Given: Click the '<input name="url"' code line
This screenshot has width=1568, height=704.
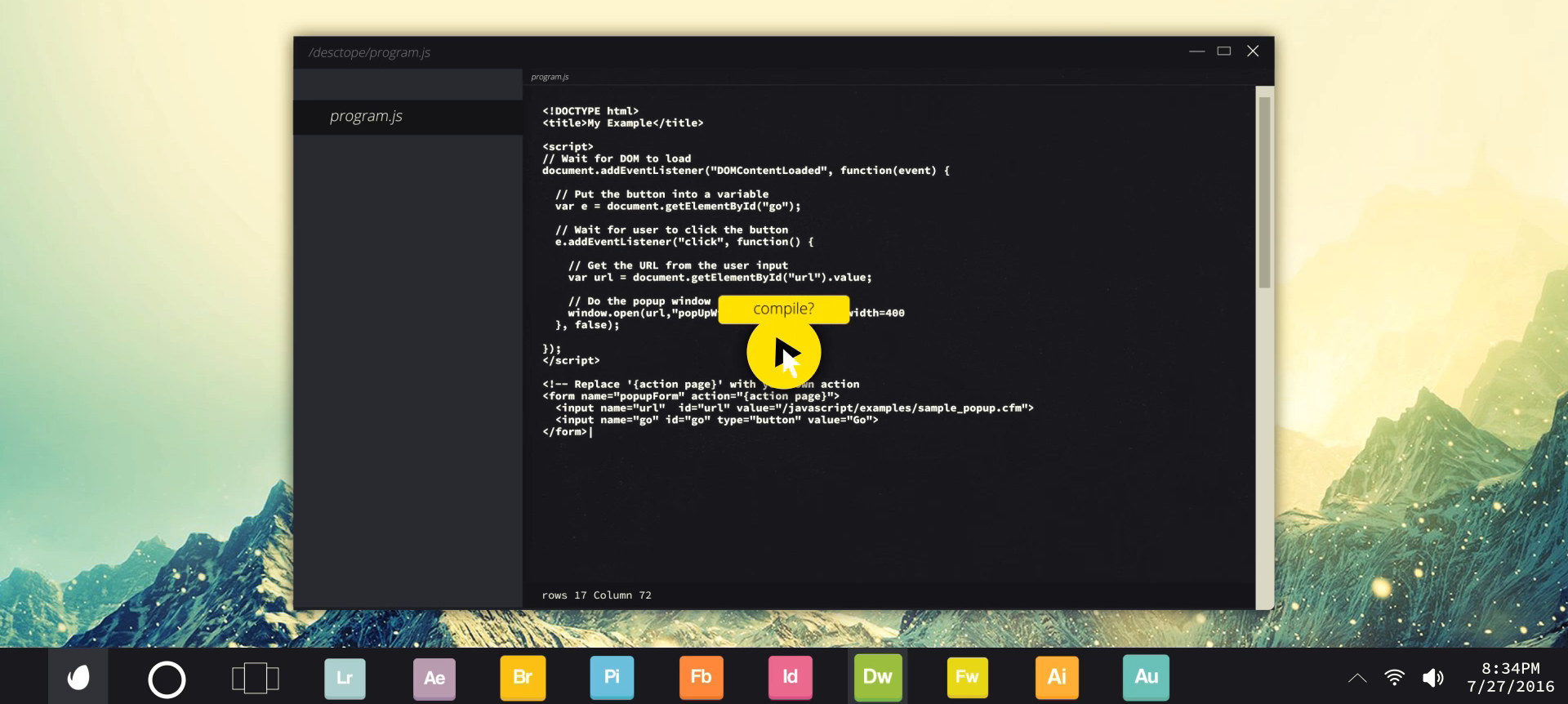Looking at the screenshot, I should pyautogui.click(x=795, y=408).
